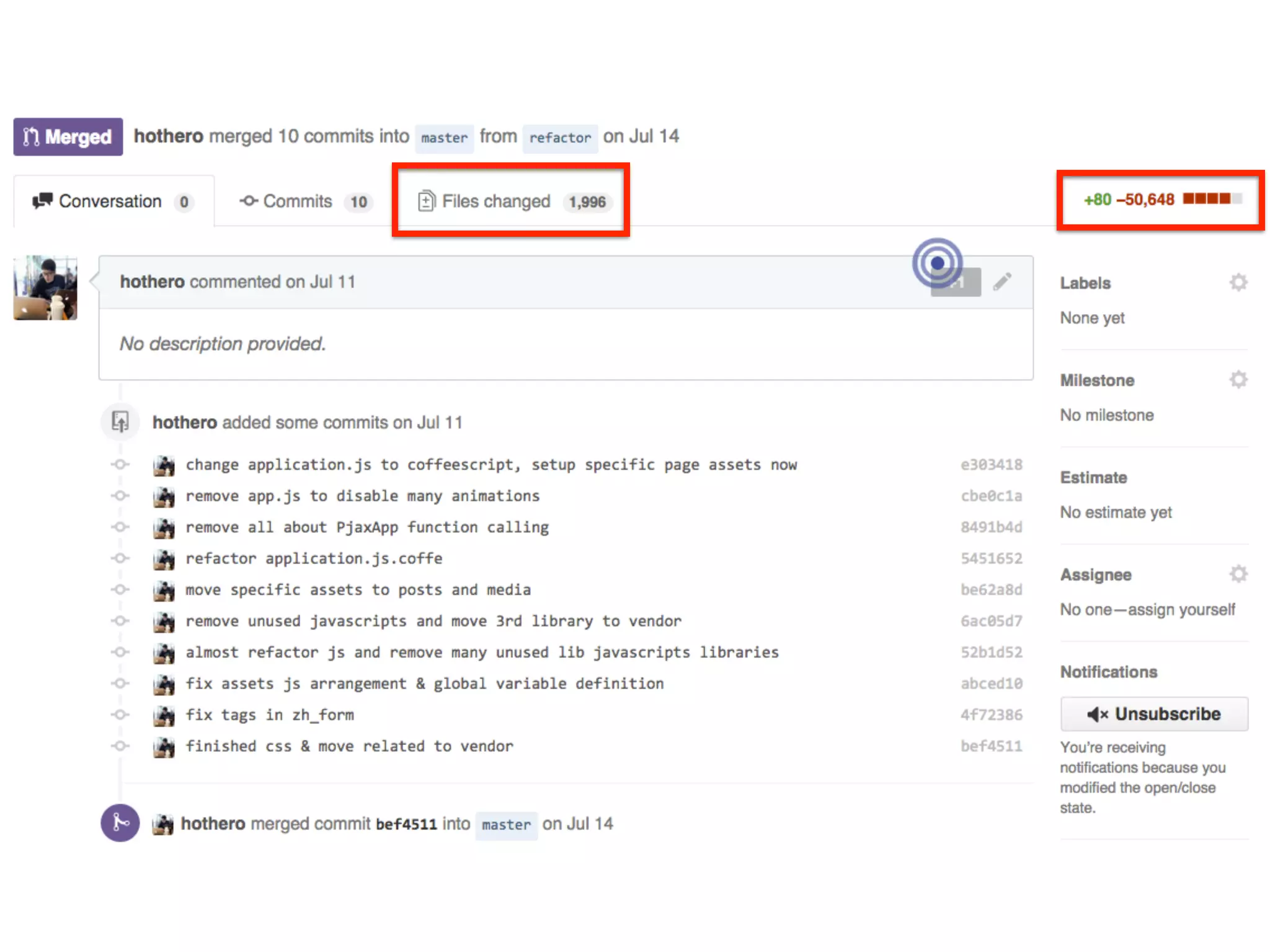Open commit hash e303418
The image size is (1270, 952).
point(991,465)
